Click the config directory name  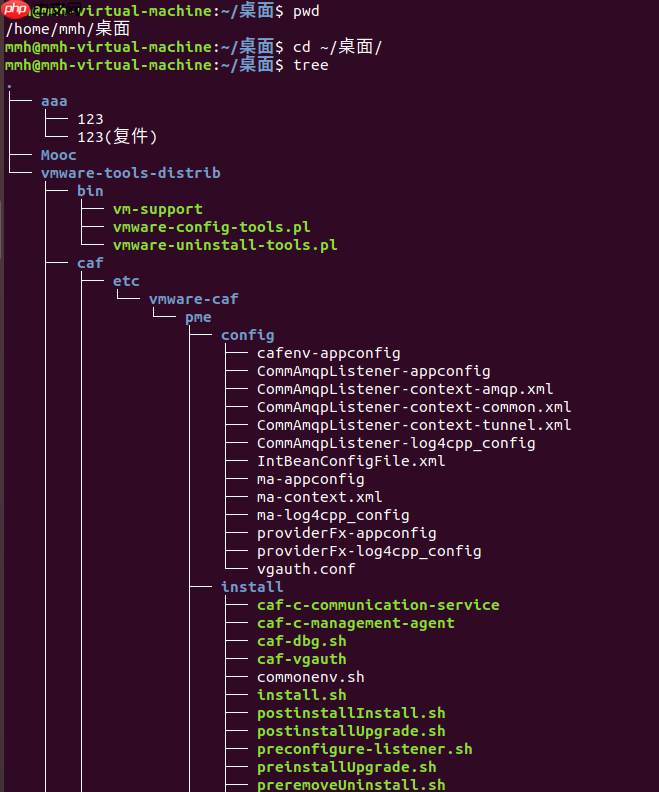click(247, 335)
